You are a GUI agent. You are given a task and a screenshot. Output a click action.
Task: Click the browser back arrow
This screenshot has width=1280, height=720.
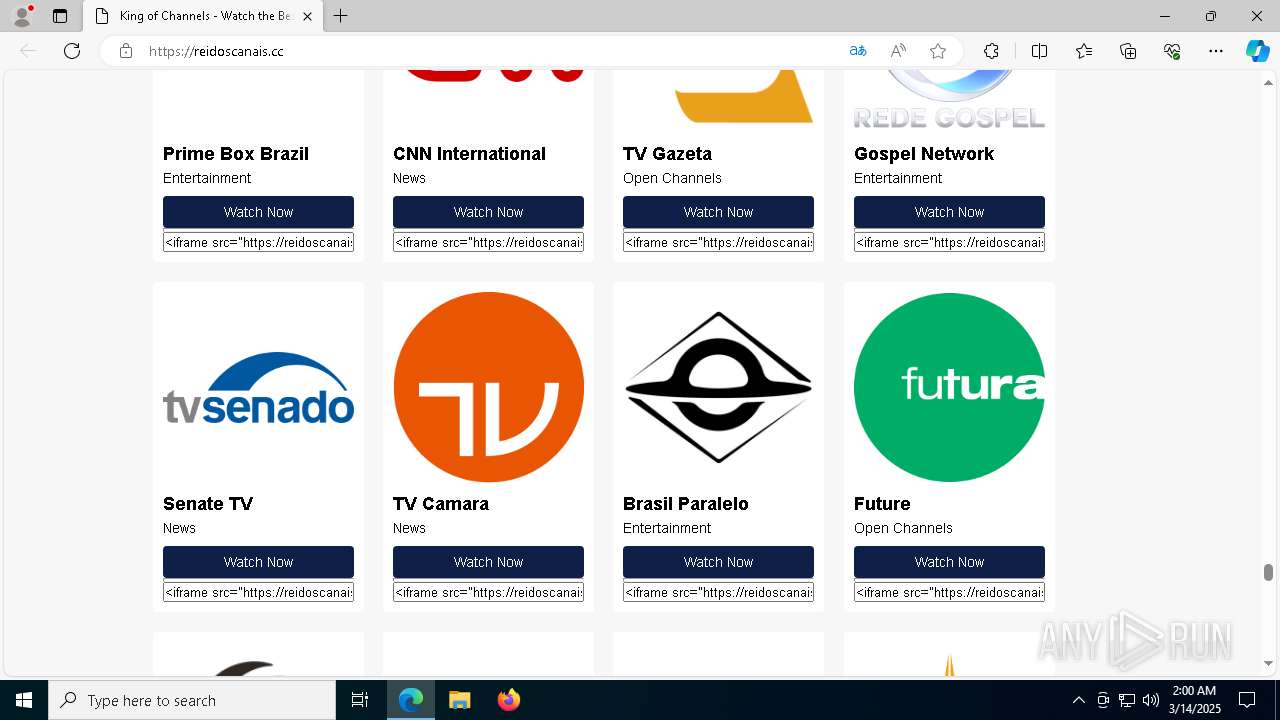pos(28,51)
